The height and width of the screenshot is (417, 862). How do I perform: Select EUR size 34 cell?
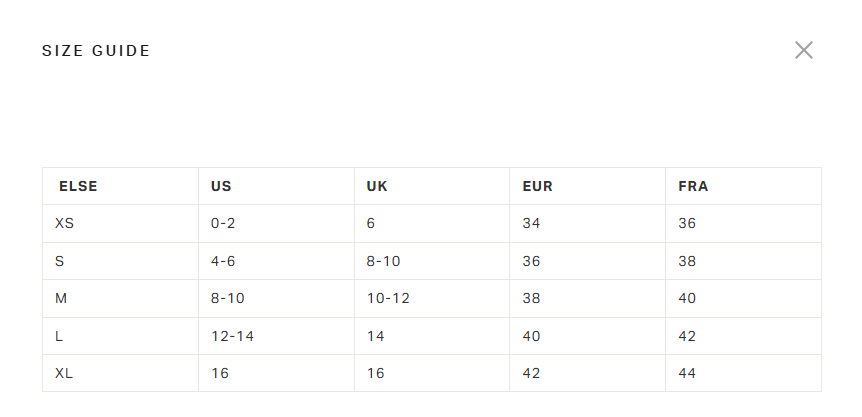point(531,223)
